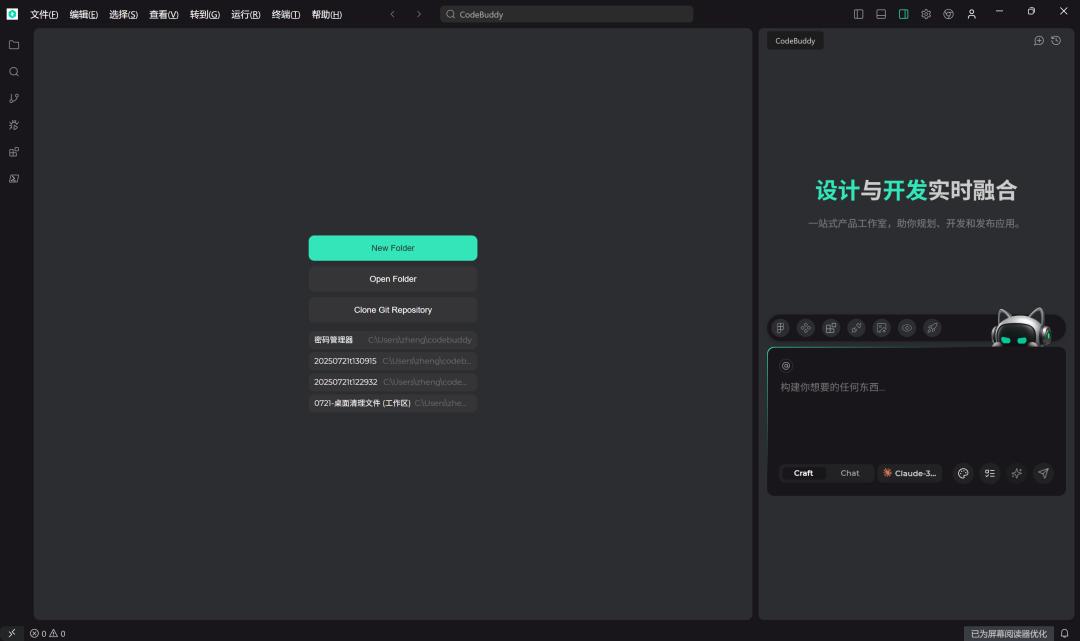Switch to Chat mode

tap(849, 473)
